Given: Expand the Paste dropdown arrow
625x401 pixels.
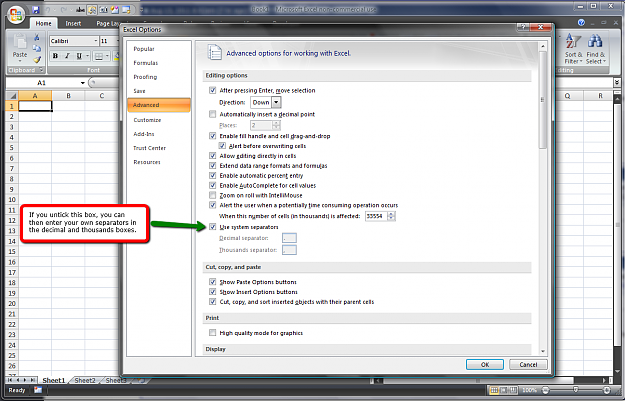Looking at the screenshot, I should tap(20, 61).
